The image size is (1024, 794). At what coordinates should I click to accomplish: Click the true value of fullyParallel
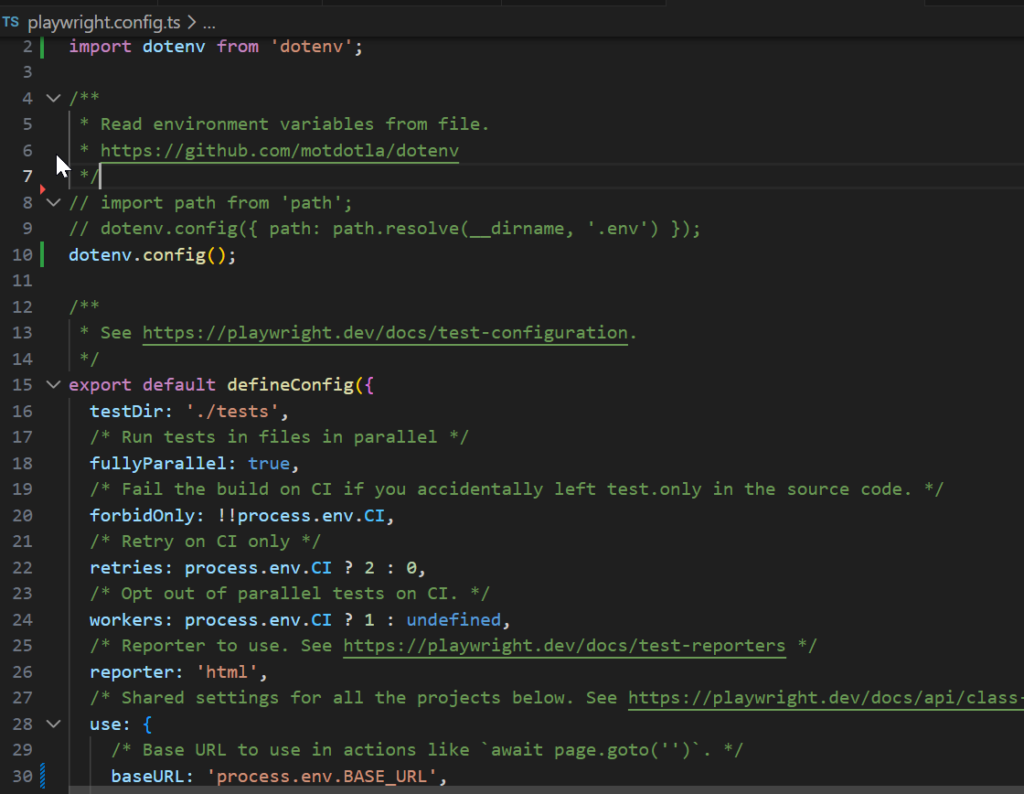[x=268, y=463]
